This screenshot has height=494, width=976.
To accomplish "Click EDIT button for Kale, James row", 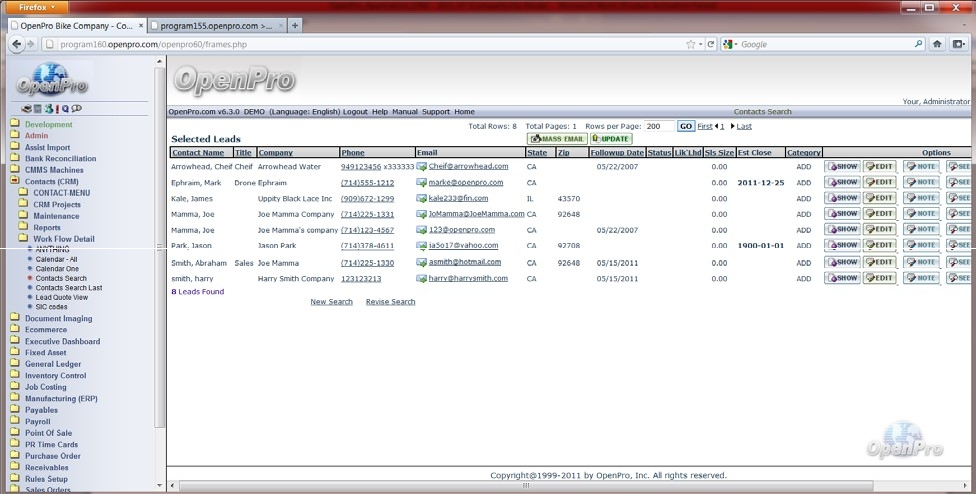I will (x=880, y=198).
